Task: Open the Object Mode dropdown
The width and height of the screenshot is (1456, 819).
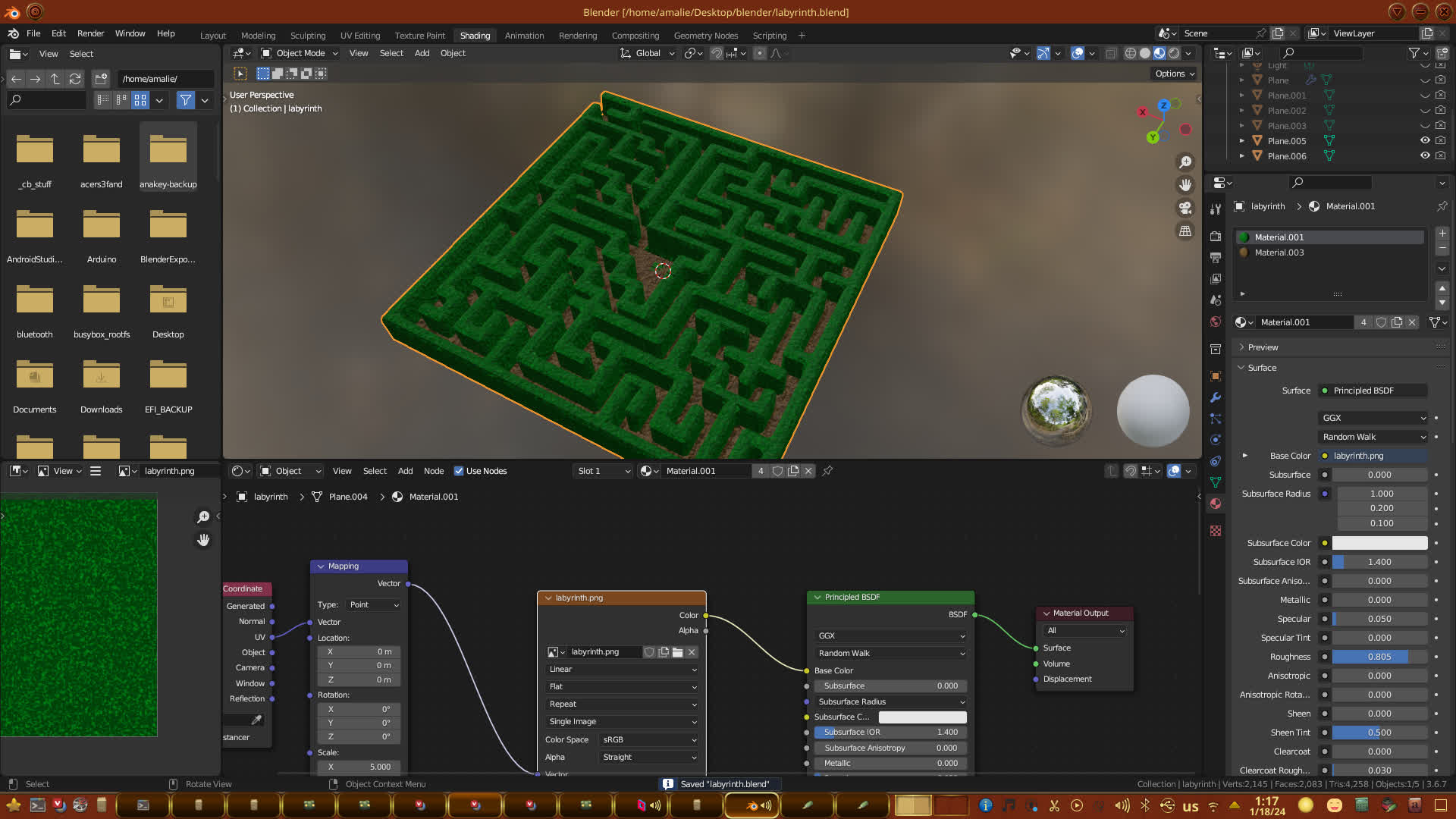Action: [x=300, y=53]
